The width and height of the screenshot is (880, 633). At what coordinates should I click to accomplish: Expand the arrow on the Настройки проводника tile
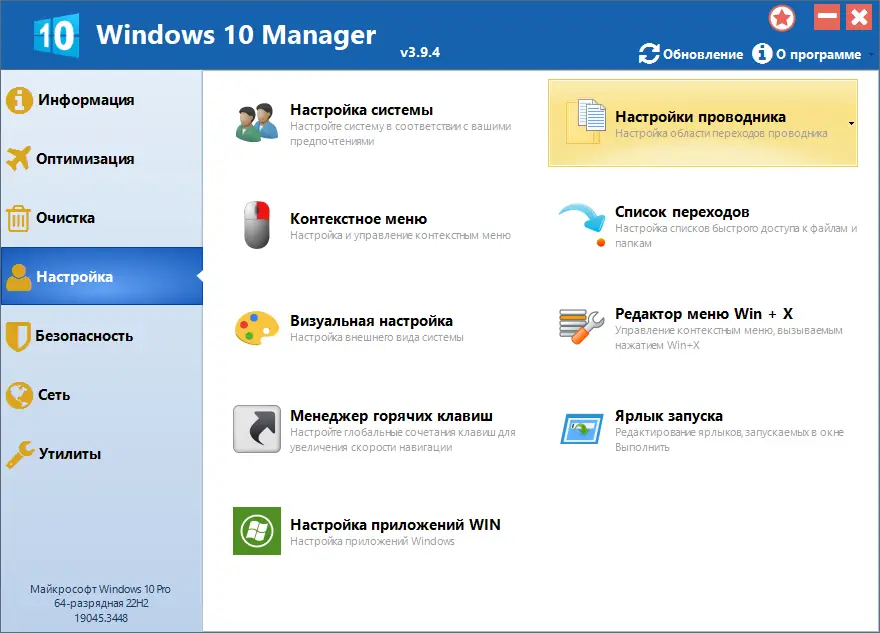[851, 125]
